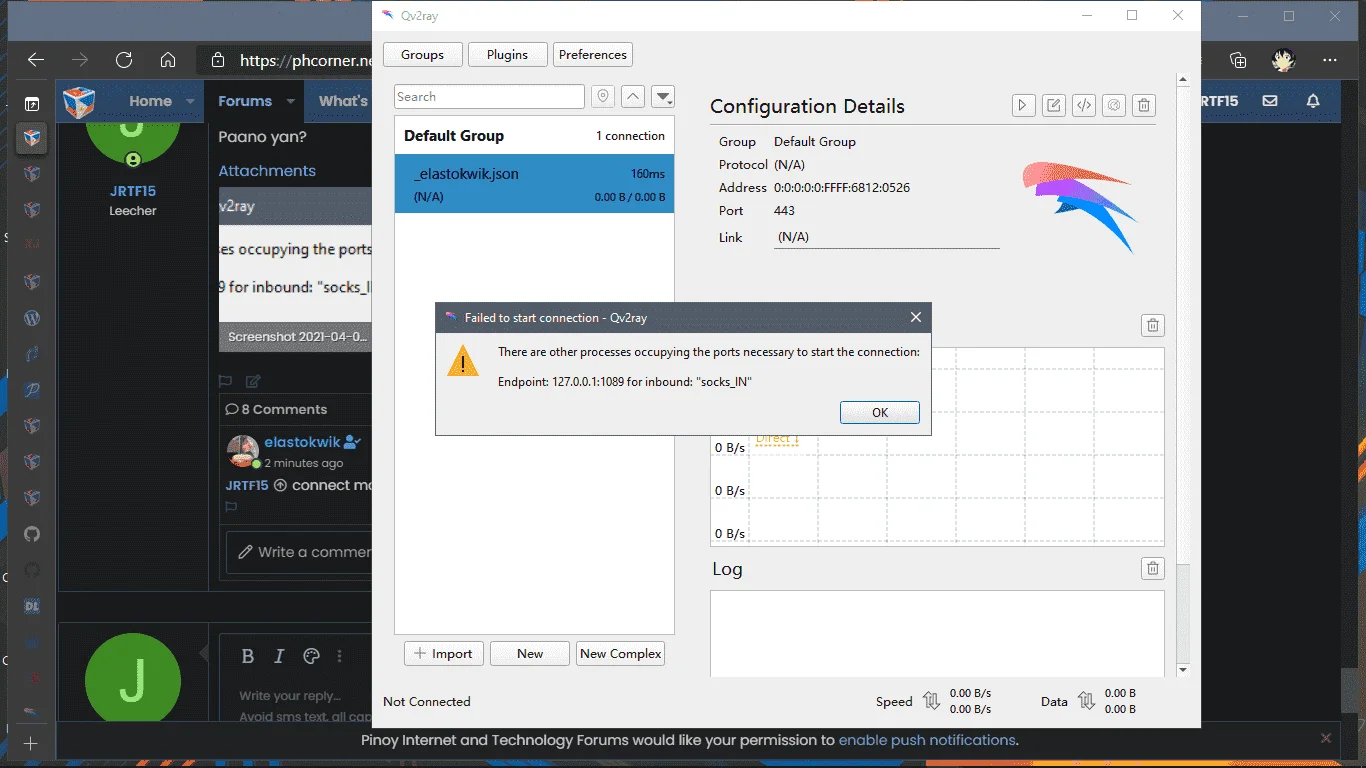
Task: Click the browser home icon
Action: 168,60
